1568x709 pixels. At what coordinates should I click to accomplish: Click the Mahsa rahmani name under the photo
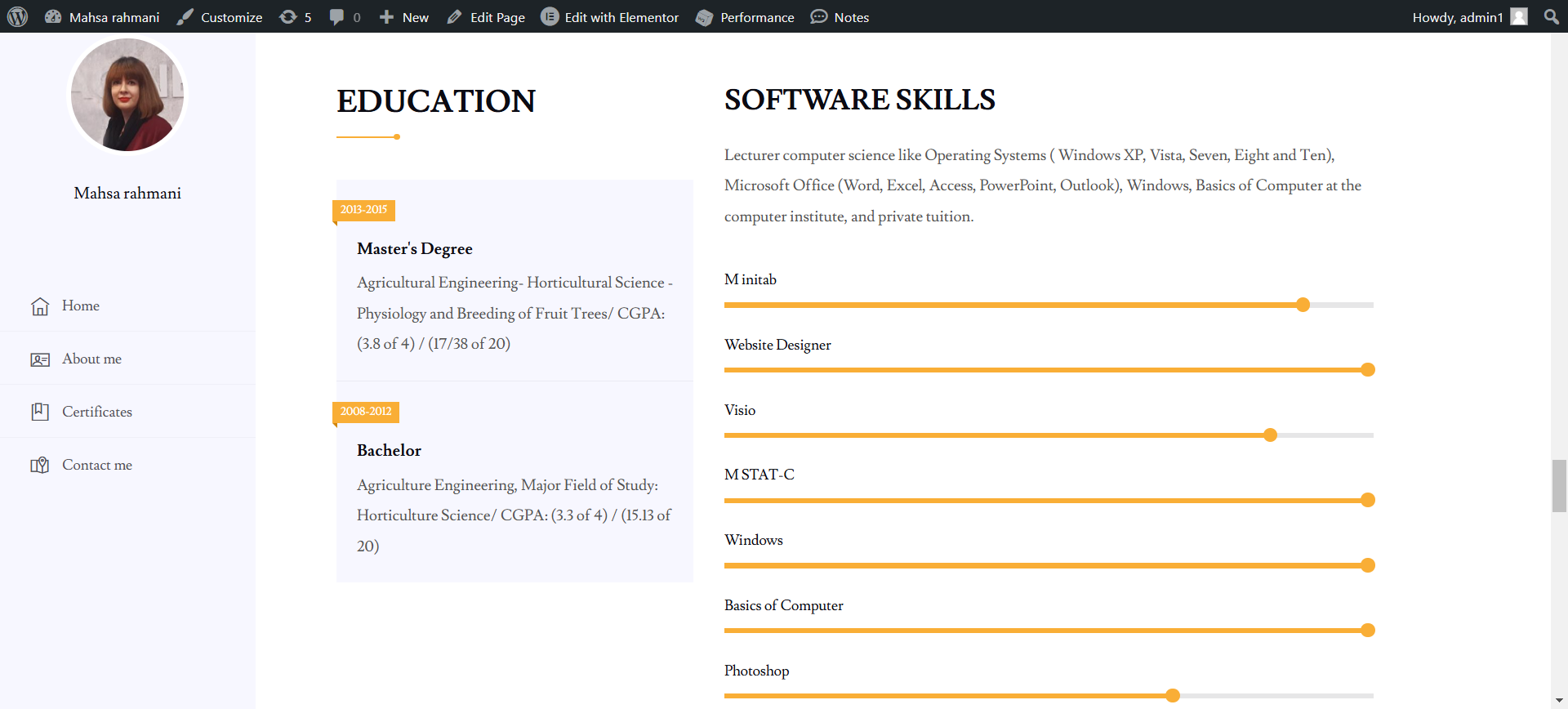(x=127, y=194)
